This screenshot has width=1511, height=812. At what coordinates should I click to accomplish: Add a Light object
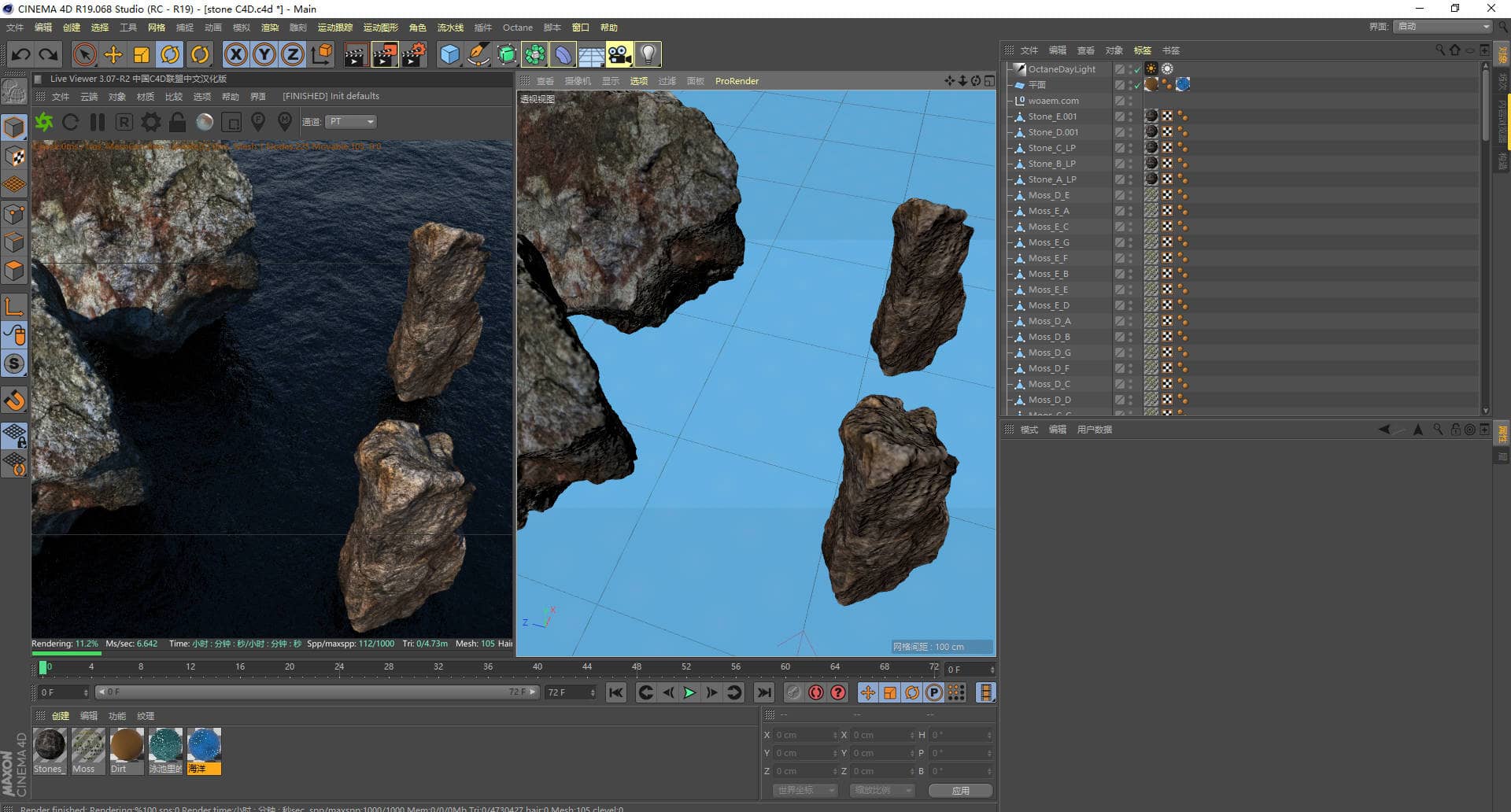coord(648,54)
